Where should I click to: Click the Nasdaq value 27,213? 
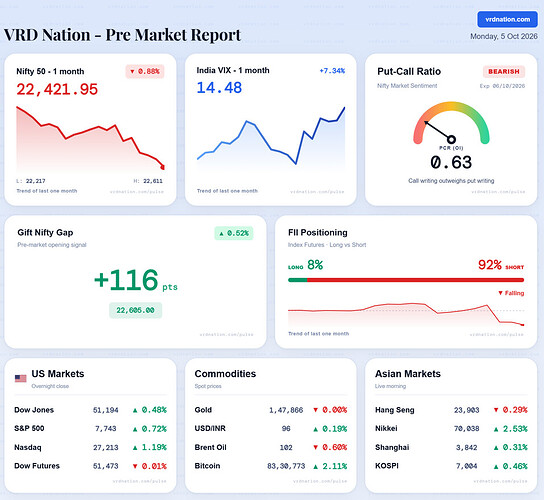[x=106, y=448]
